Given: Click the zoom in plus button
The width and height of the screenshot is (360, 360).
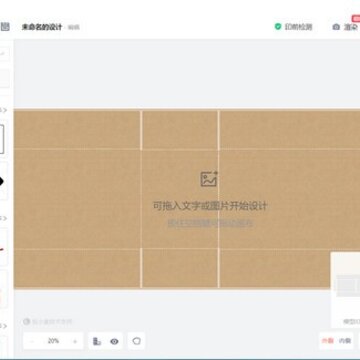Looking at the screenshot, I should pyautogui.click(x=75, y=341).
